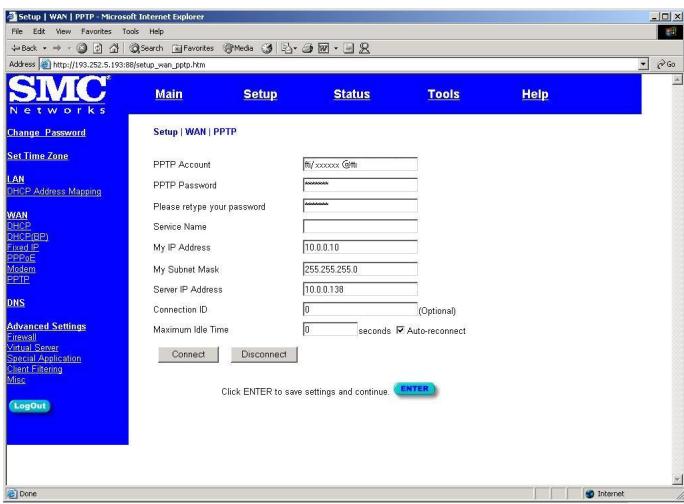
Task: Click in the Service Name field
Action: (x=360, y=226)
